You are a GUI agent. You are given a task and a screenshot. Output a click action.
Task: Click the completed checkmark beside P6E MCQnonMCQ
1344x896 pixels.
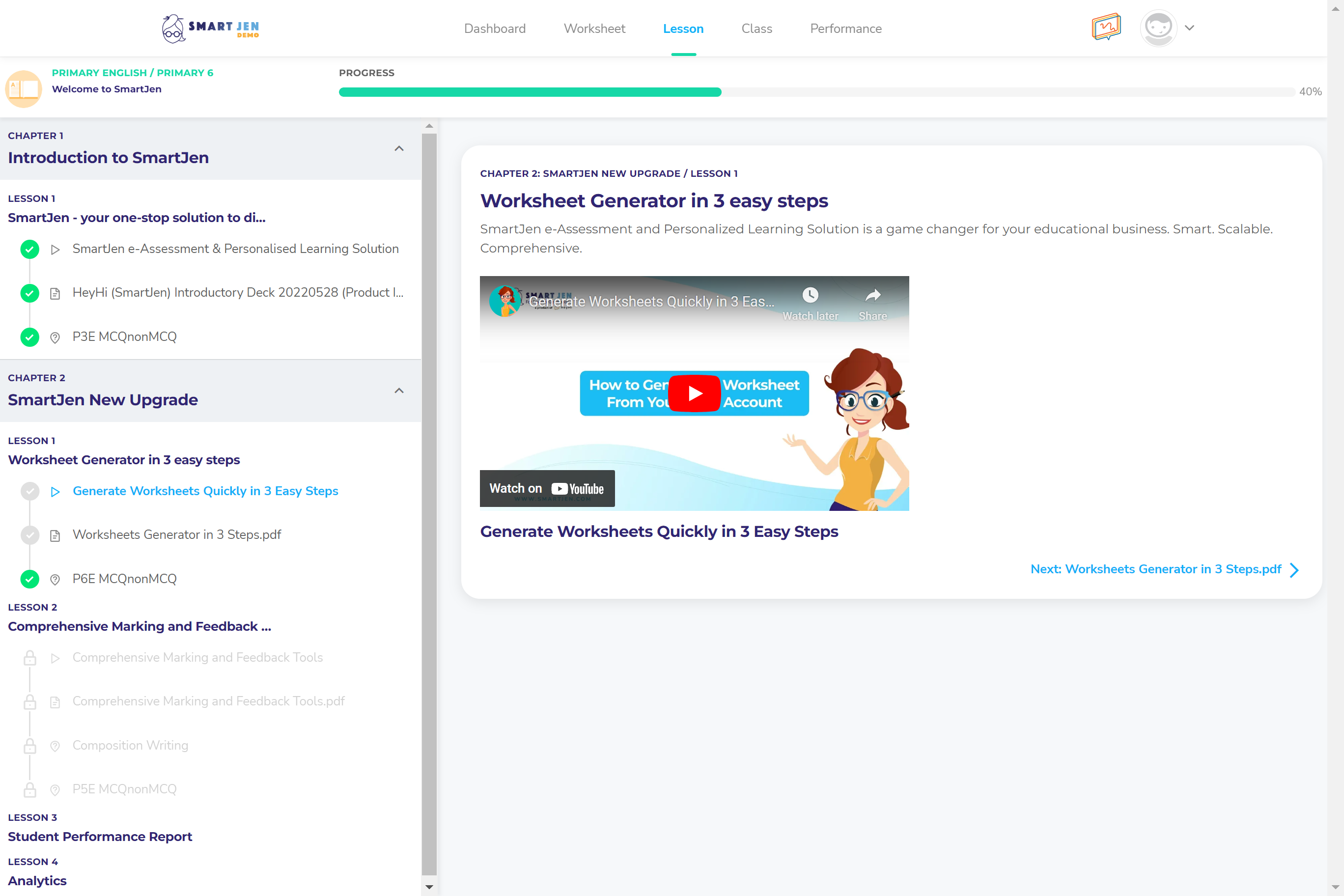point(29,579)
